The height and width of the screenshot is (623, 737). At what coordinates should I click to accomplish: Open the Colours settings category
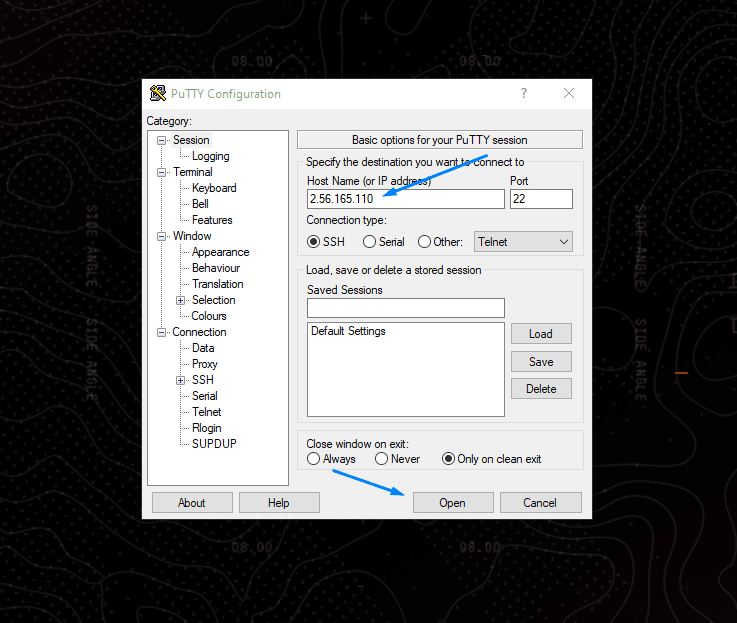click(209, 316)
